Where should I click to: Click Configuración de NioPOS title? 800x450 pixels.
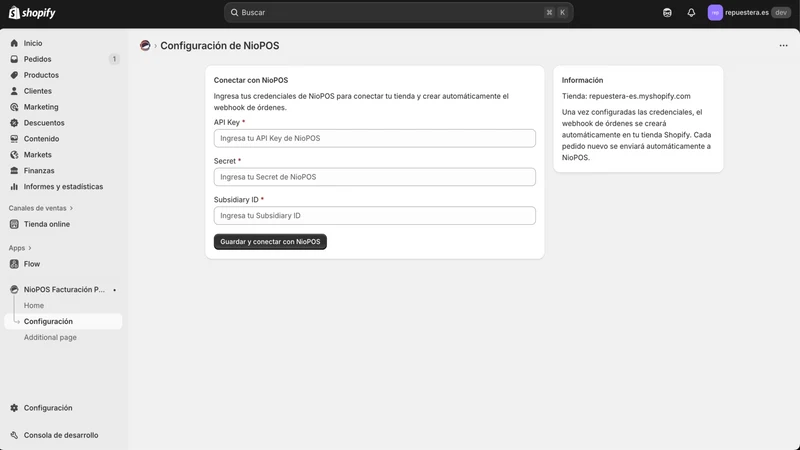pyautogui.click(x=220, y=45)
